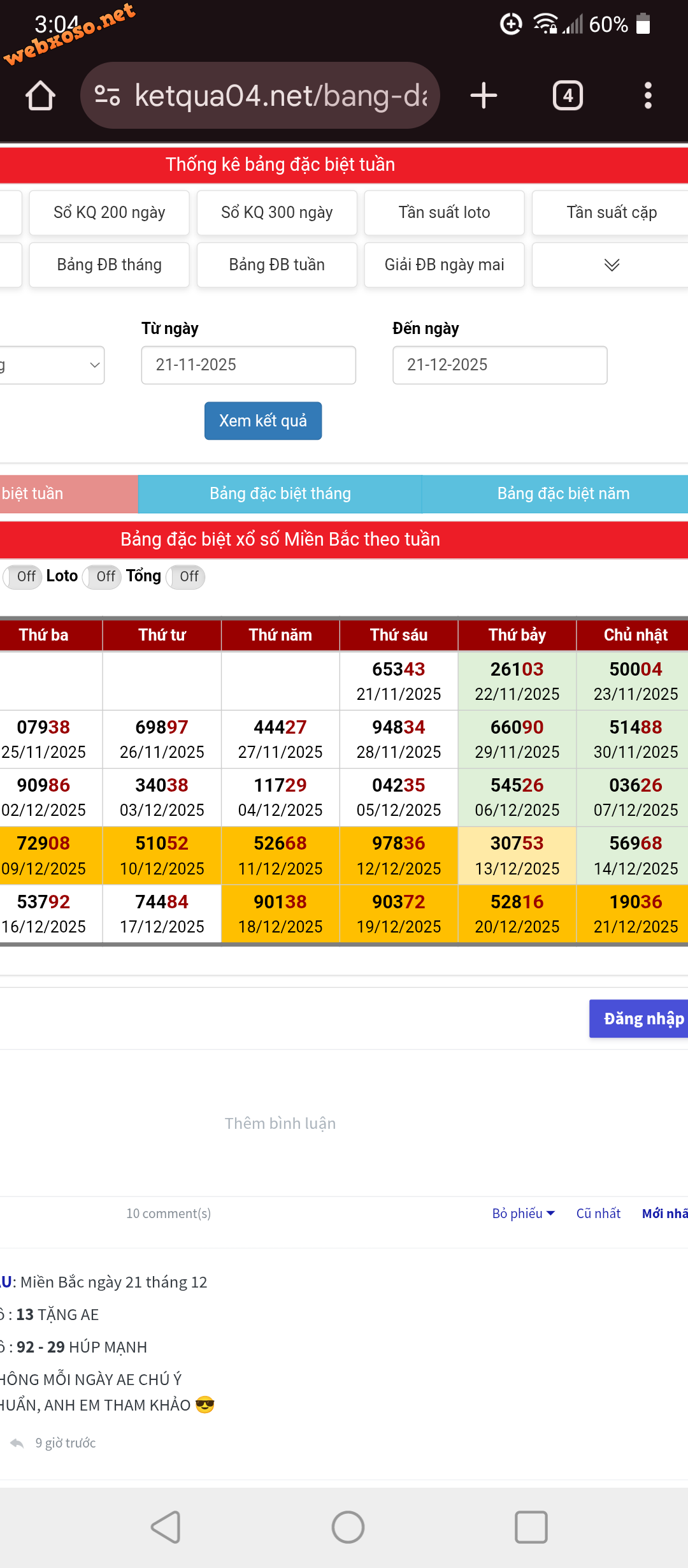Open the select box left of Từ ngày
Viewport: 688px width, 1568px height.
[51, 365]
